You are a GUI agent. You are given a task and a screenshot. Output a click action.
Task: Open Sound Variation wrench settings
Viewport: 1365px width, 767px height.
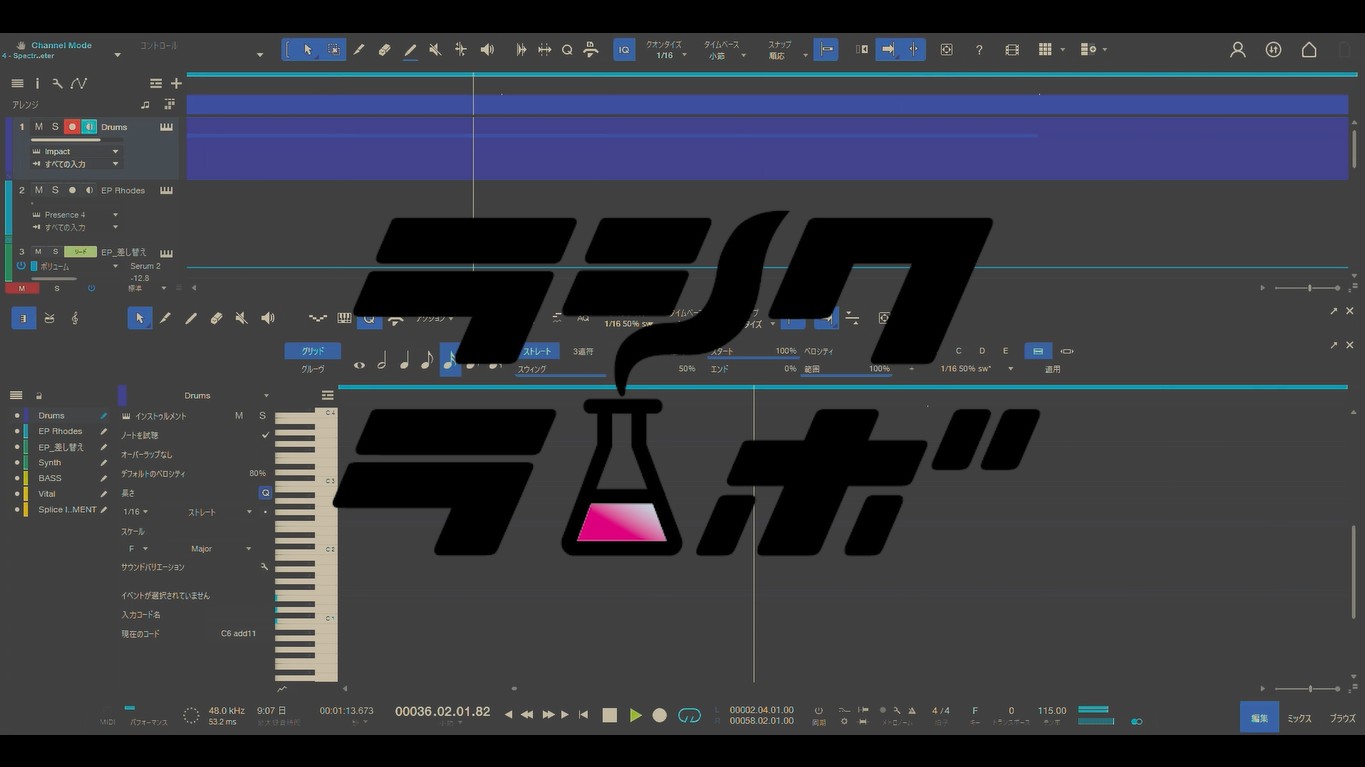(x=264, y=567)
